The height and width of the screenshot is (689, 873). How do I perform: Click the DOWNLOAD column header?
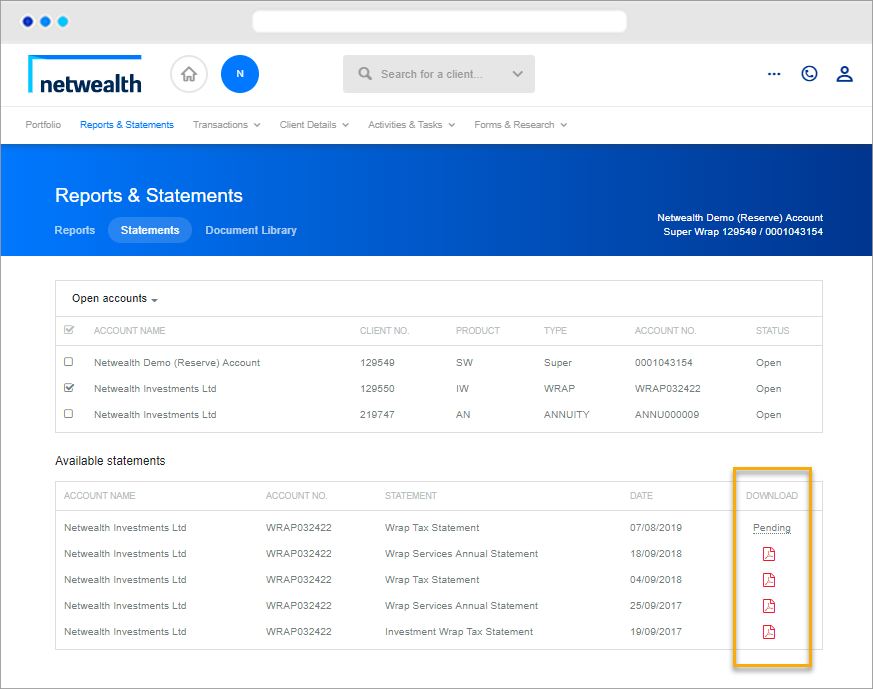[772, 495]
